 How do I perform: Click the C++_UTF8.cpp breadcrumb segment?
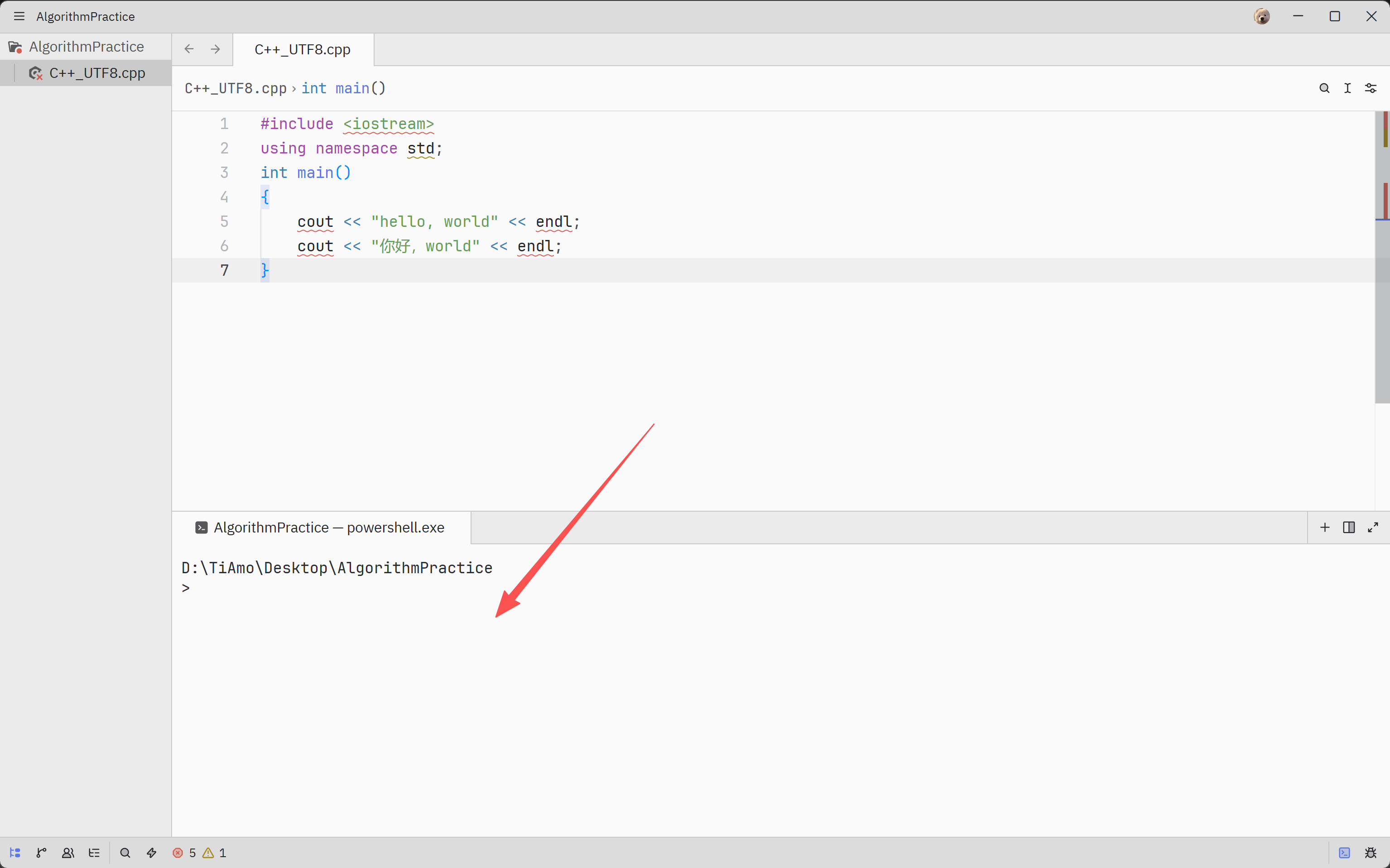coord(236,88)
